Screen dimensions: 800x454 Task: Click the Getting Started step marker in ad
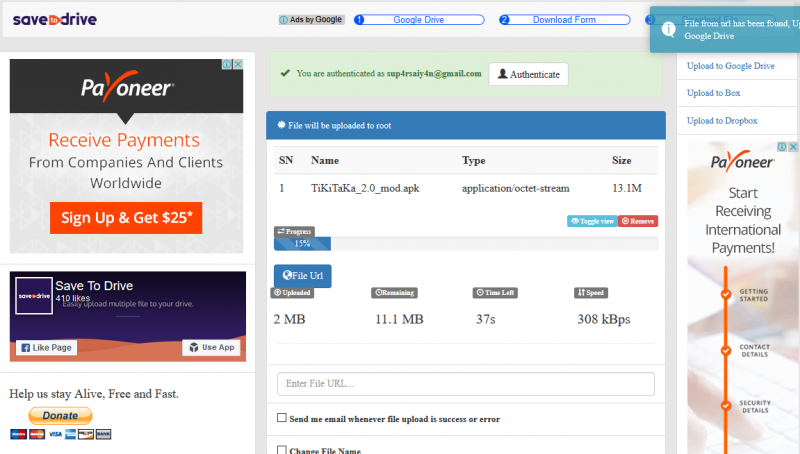726,294
